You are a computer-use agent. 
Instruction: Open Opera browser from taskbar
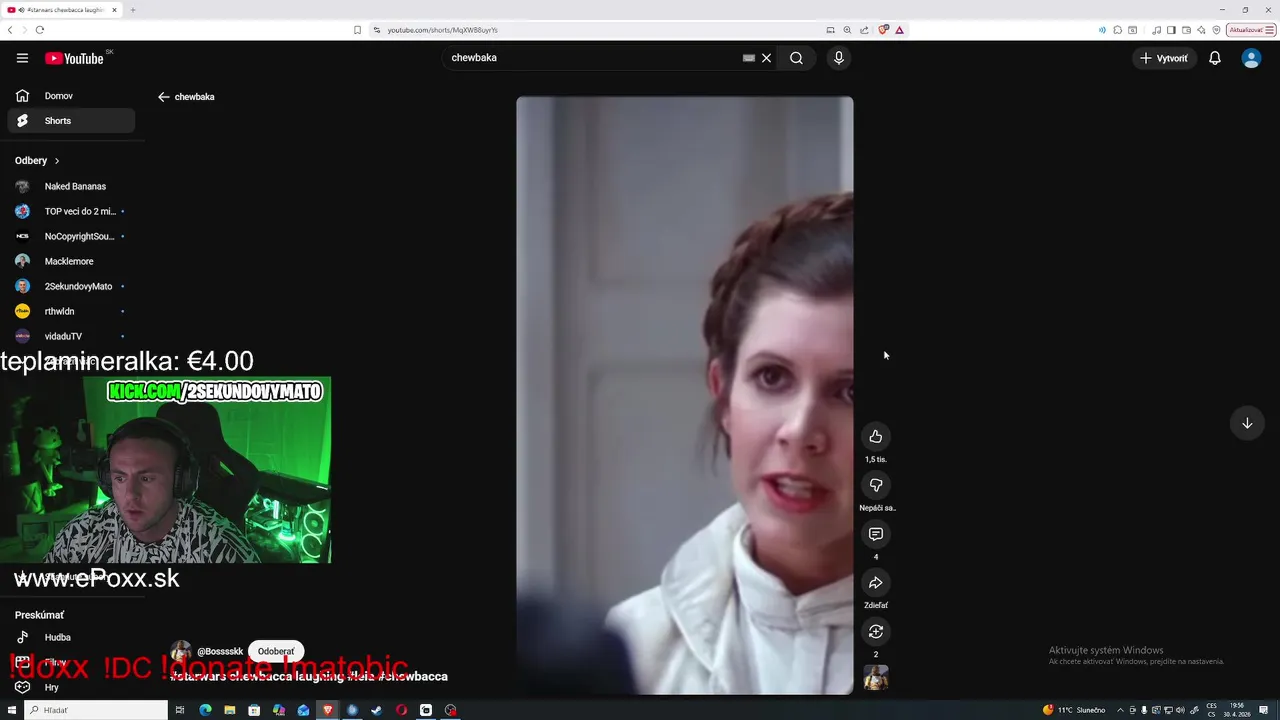[x=401, y=710]
